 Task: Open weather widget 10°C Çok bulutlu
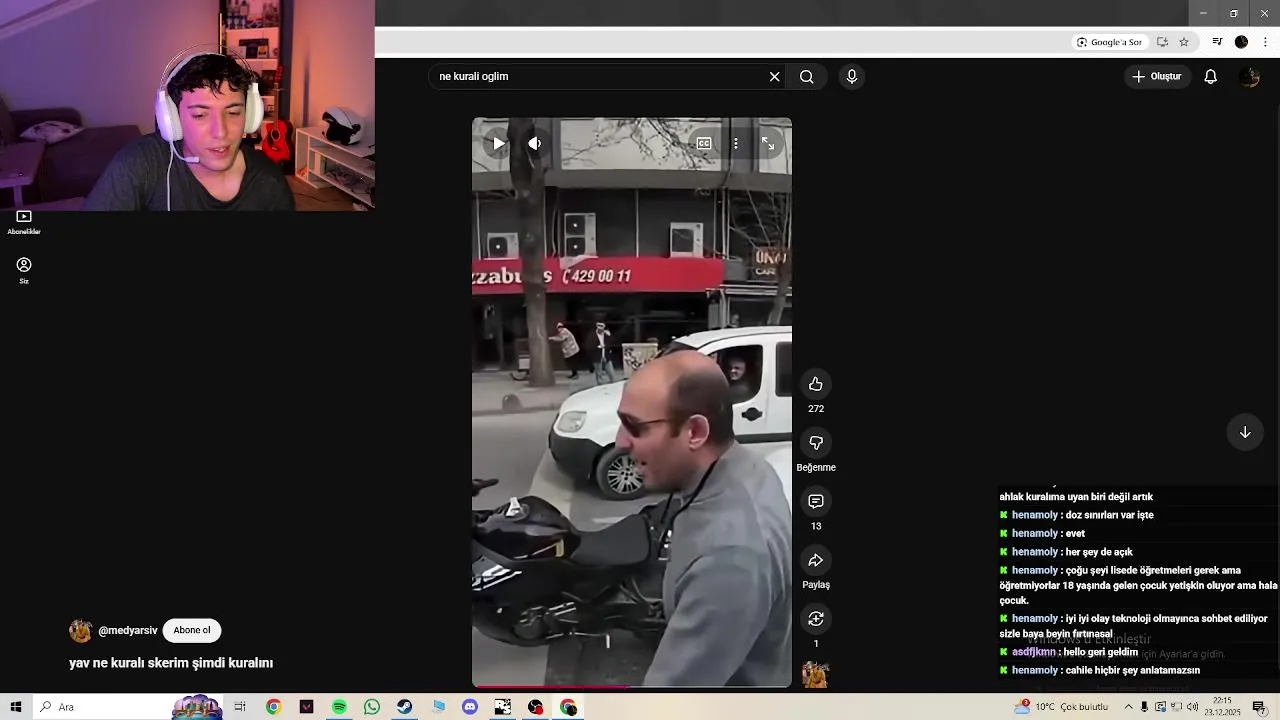tap(1061, 707)
